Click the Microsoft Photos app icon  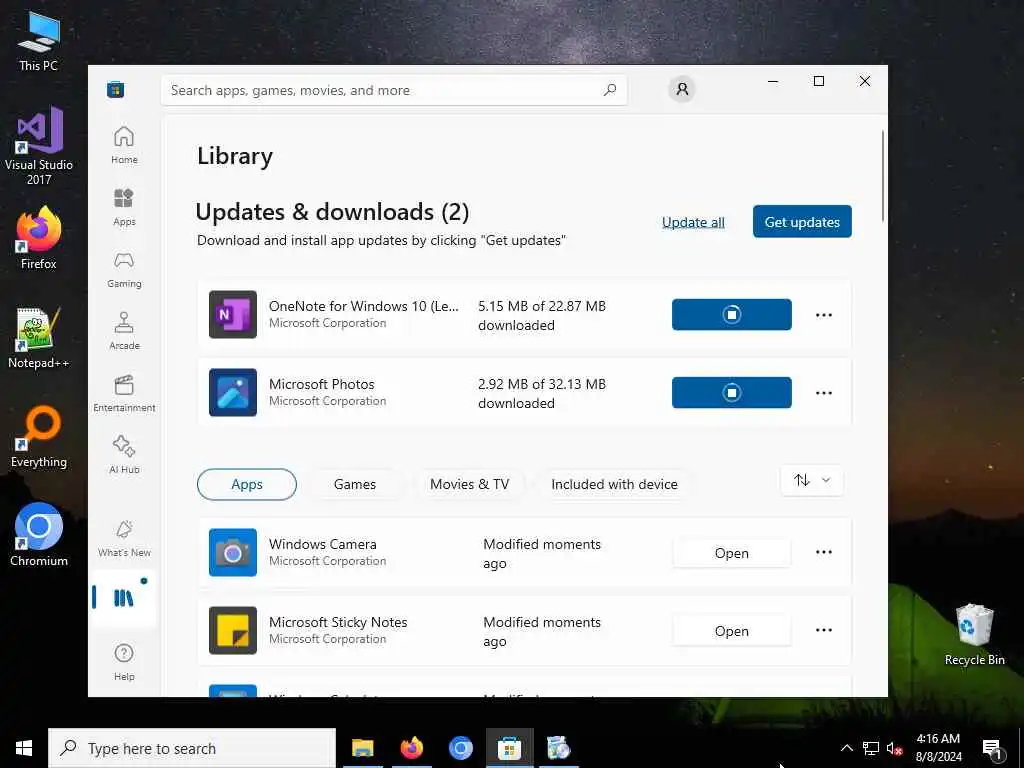[x=232, y=392]
